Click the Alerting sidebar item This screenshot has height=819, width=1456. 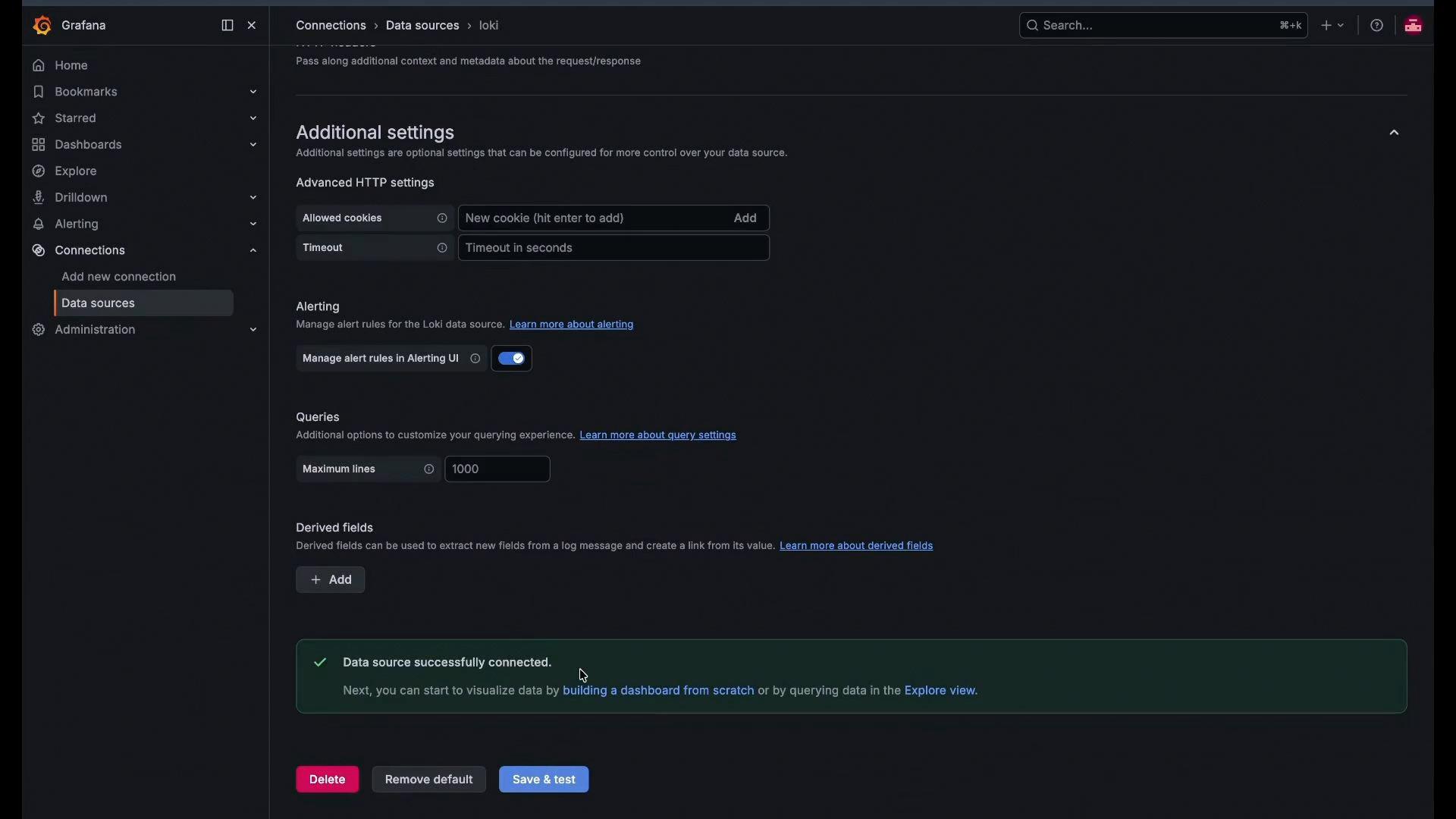click(77, 224)
